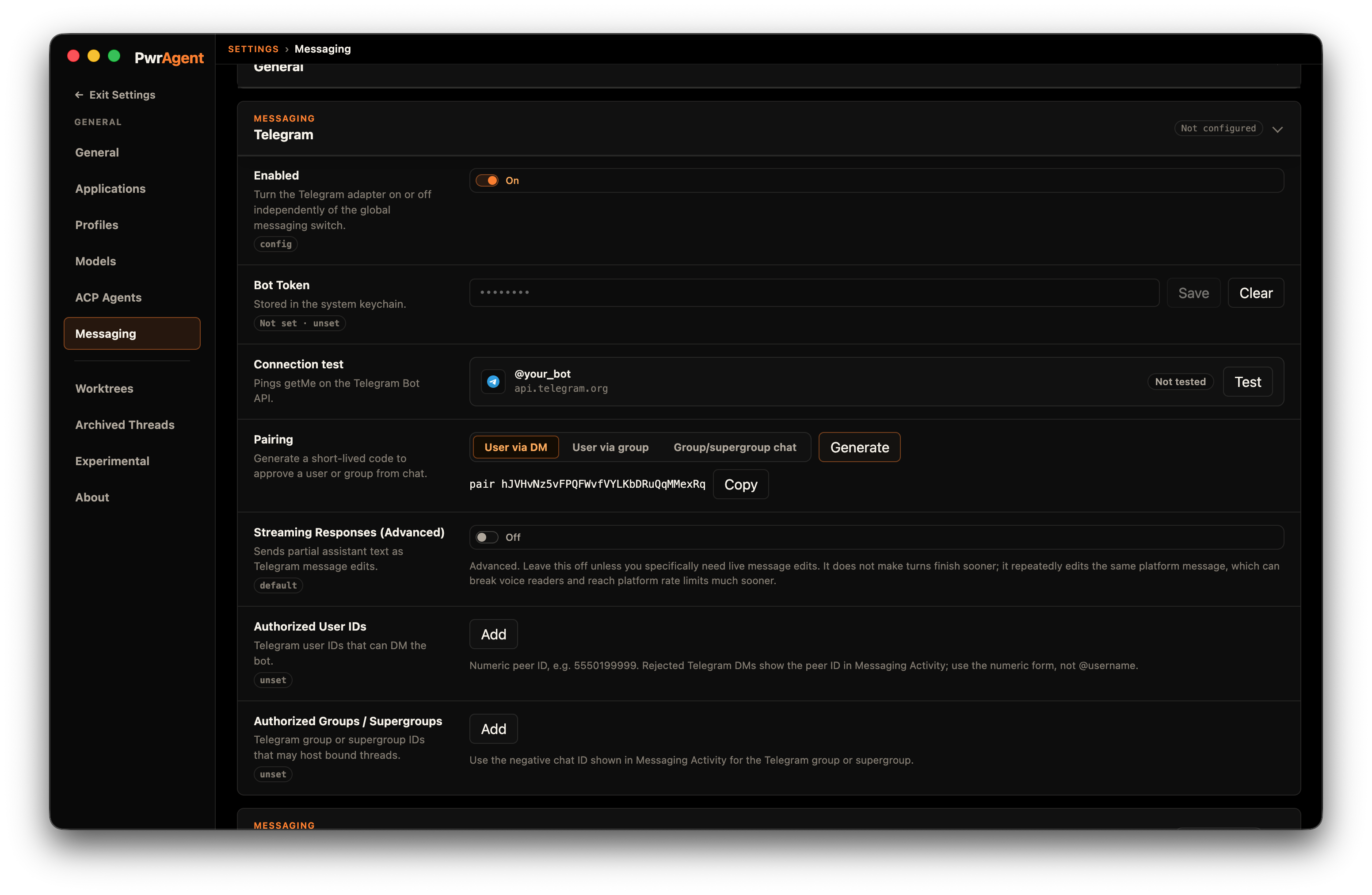Click into the Bot Token input field
This screenshot has width=1372, height=895.
click(814, 293)
